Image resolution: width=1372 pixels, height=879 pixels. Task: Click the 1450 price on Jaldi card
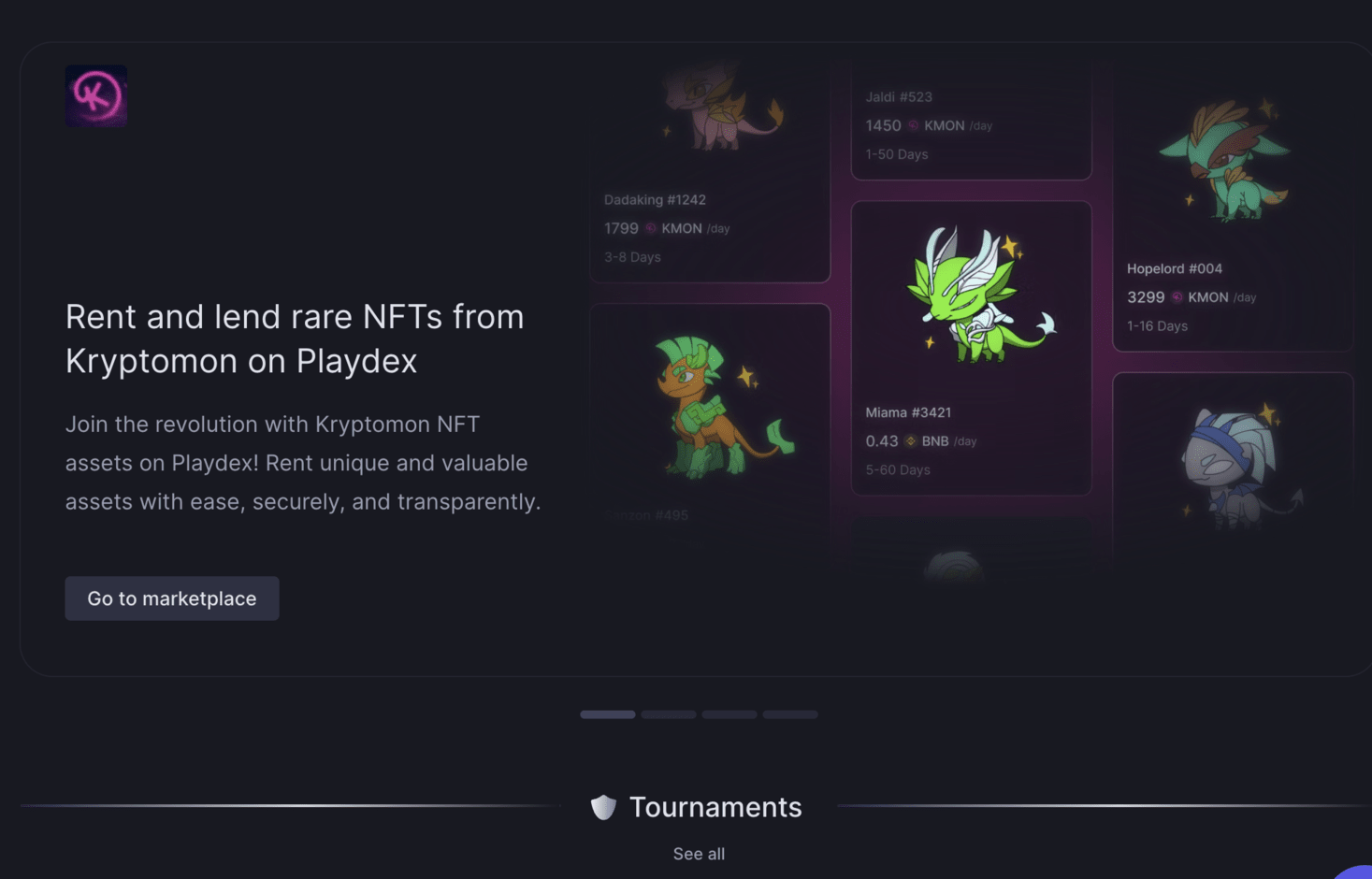point(883,125)
